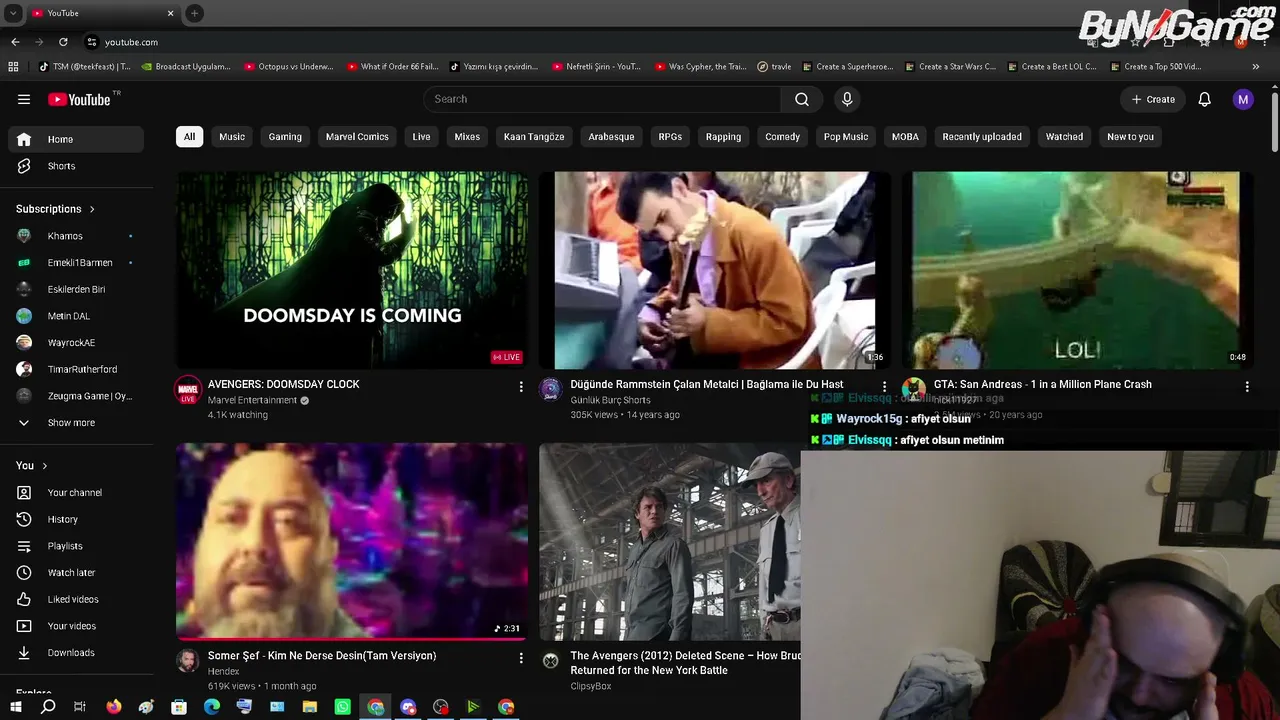
Task: Open the Create button menu
Action: 1153,99
